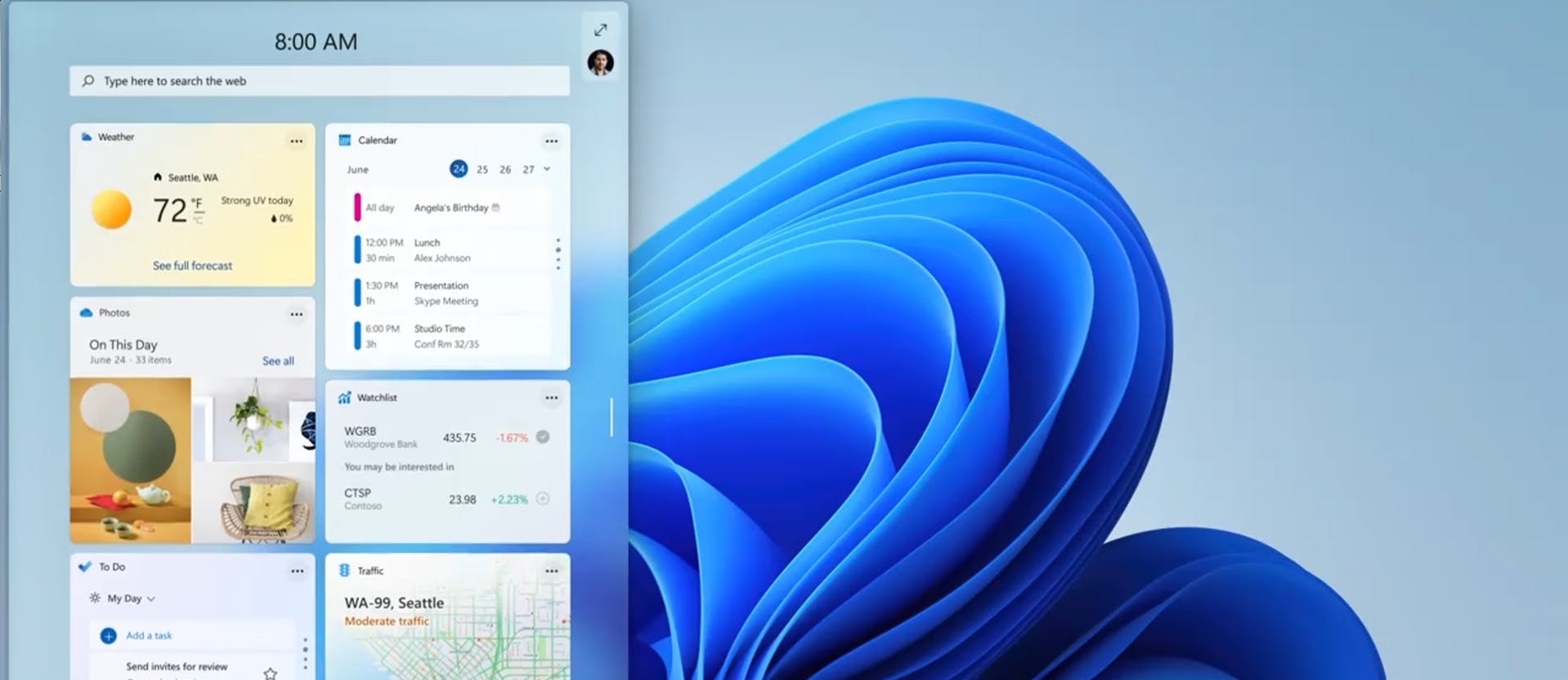Open Weather widget more options

pyautogui.click(x=296, y=141)
